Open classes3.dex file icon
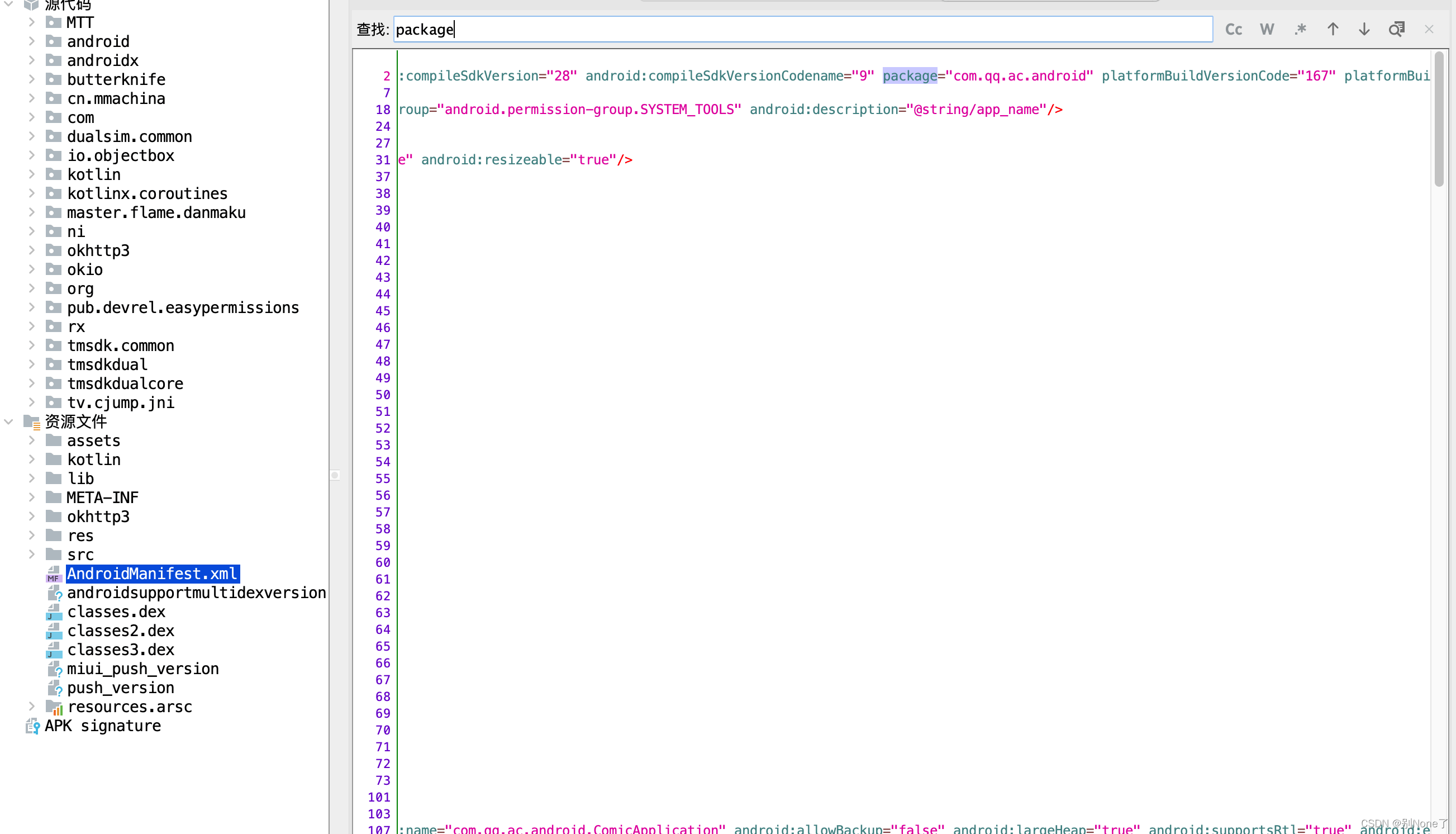 (x=53, y=650)
